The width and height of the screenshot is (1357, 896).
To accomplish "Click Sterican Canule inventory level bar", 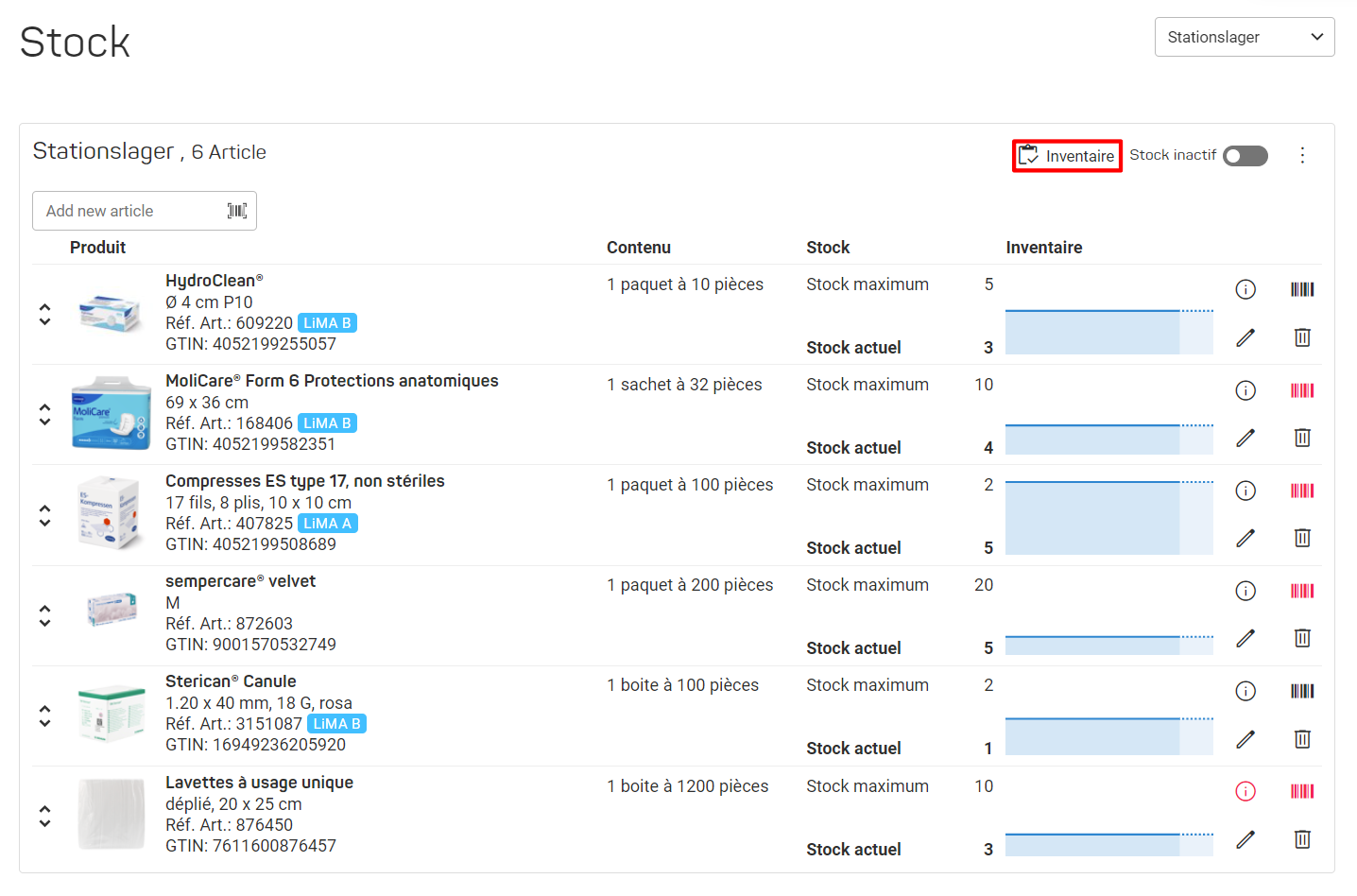I will tap(1109, 736).
